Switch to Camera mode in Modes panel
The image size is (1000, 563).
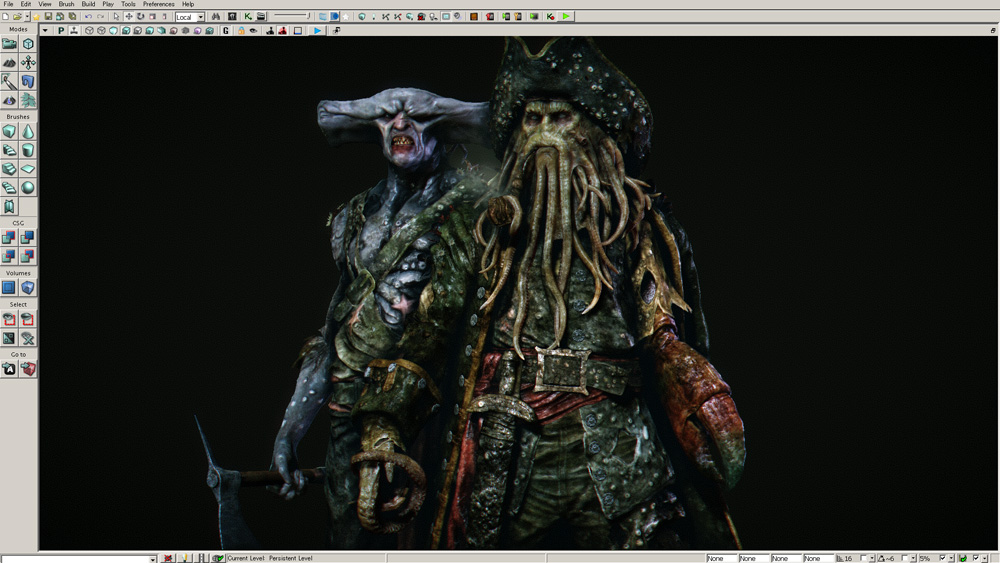tap(9, 44)
